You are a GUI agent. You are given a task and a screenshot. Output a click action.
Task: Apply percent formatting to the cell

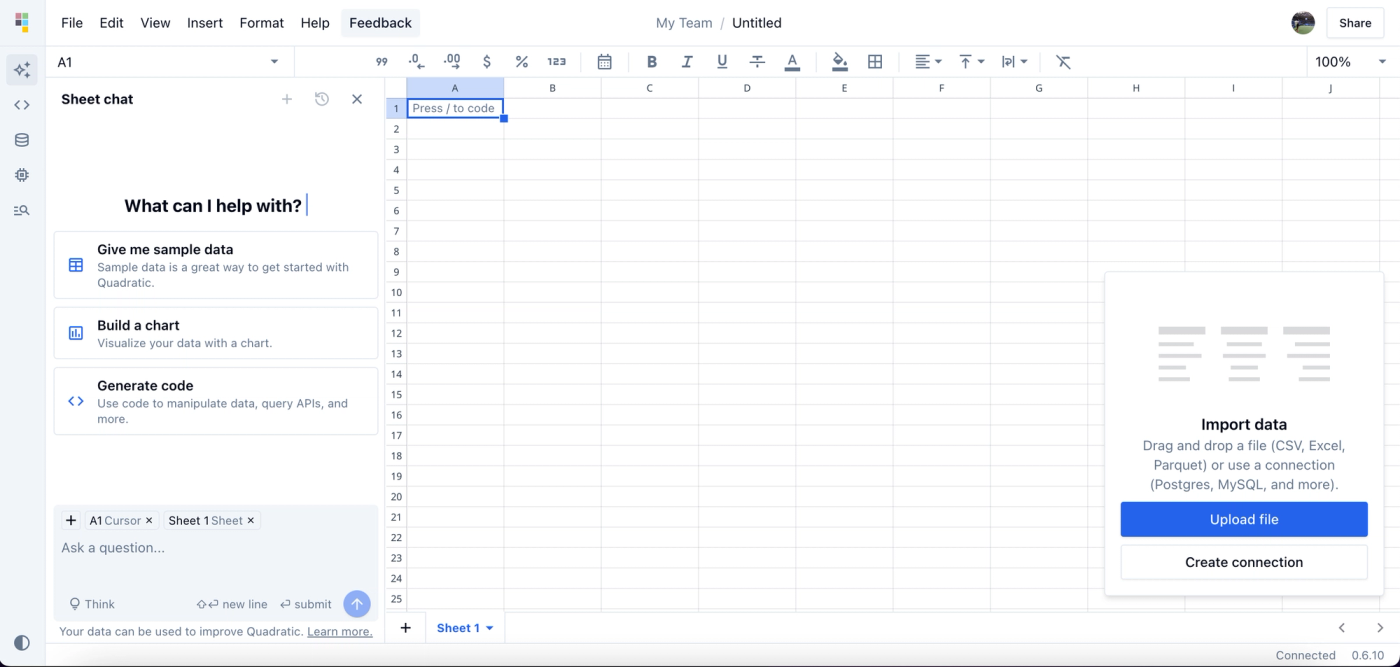pyautogui.click(x=521, y=61)
